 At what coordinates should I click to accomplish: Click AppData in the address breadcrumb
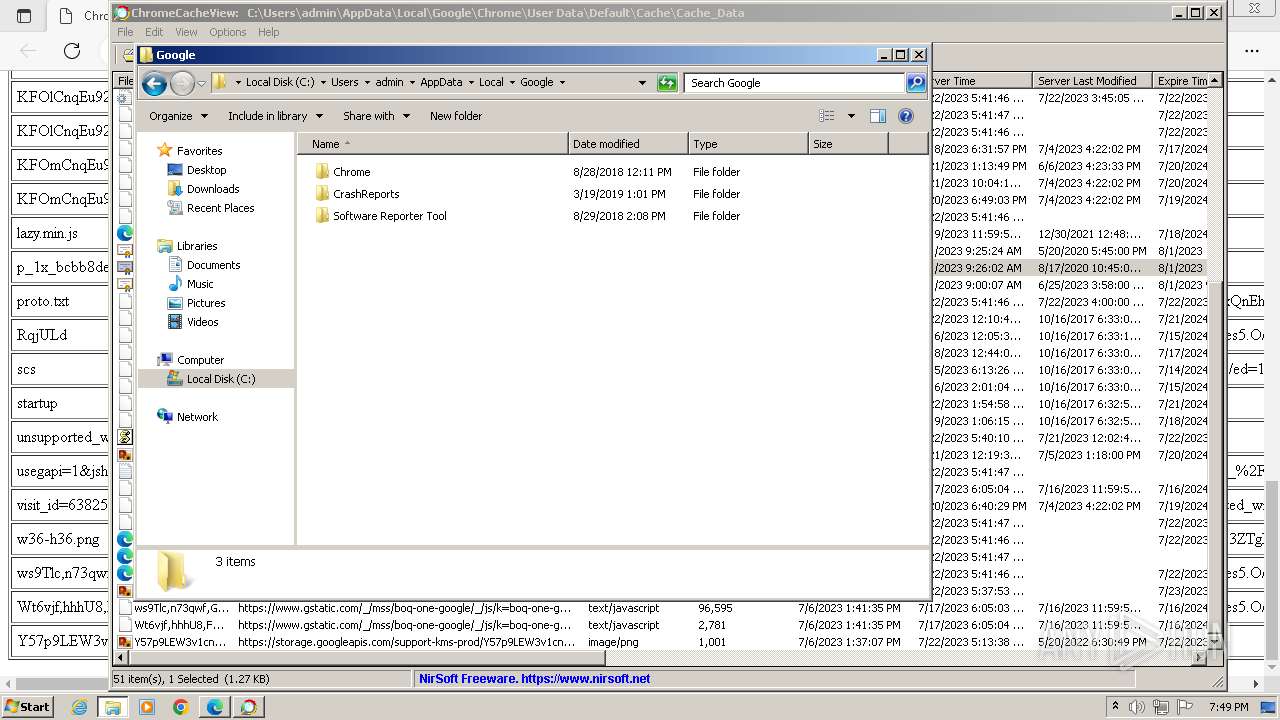pyautogui.click(x=441, y=83)
